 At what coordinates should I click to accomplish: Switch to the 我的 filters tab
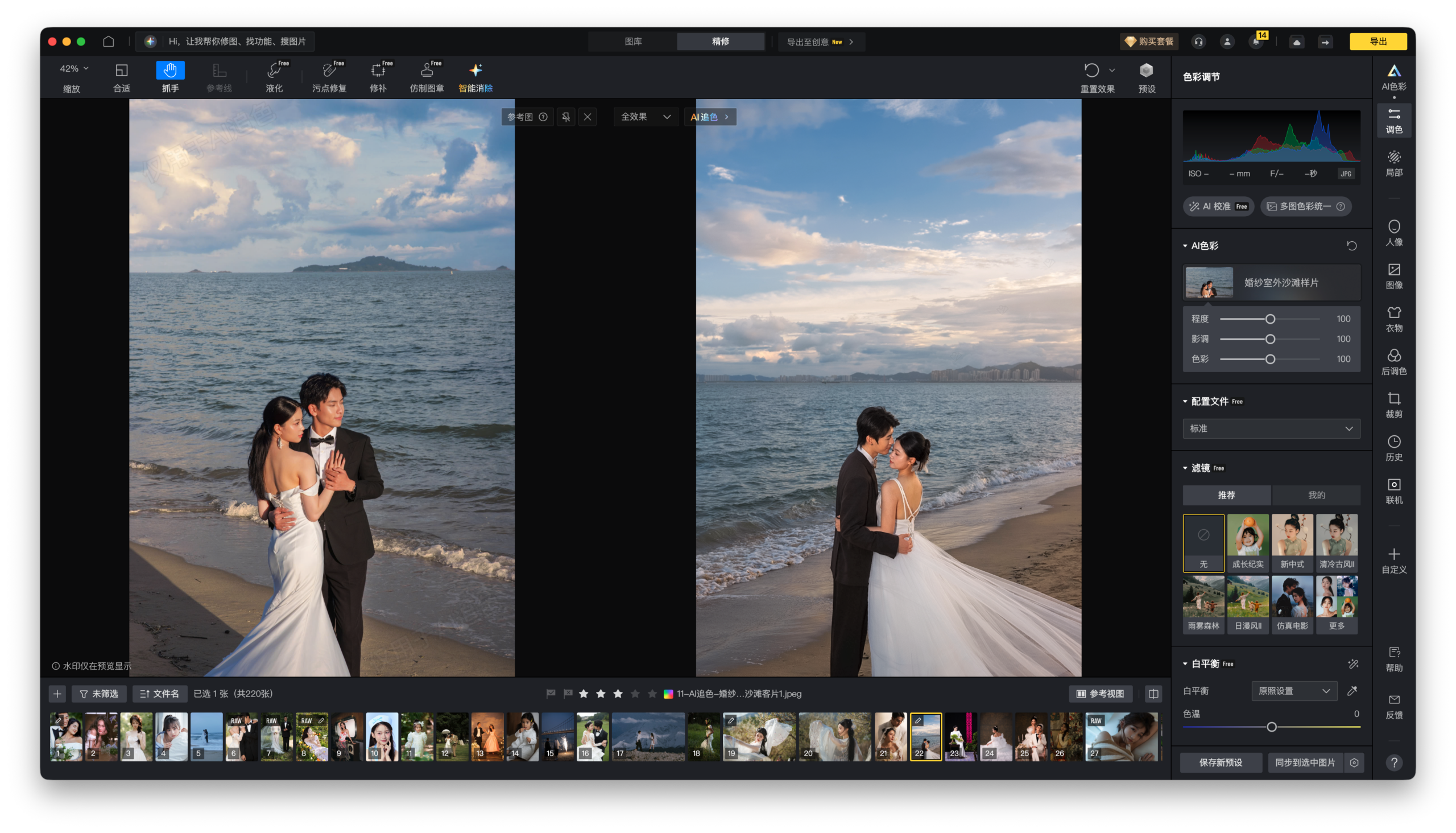click(1316, 495)
